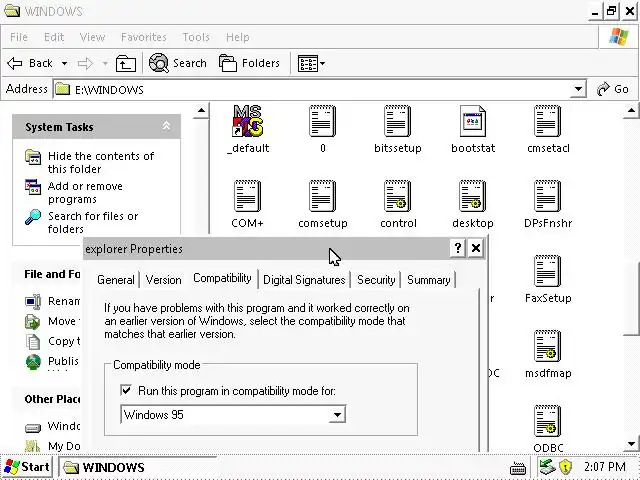The image size is (640, 480).
Task: Click Hide the contents of this folder
Action: click(101, 162)
